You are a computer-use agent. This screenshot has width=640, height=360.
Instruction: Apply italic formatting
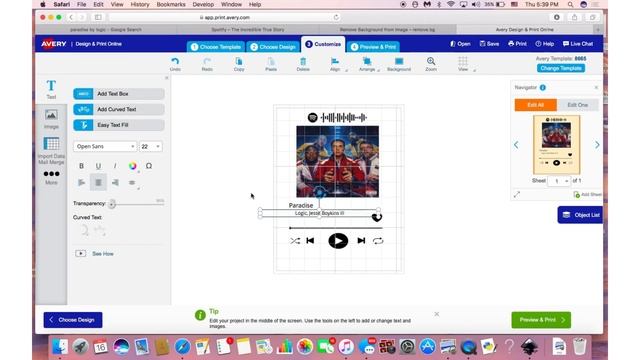pos(115,166)
